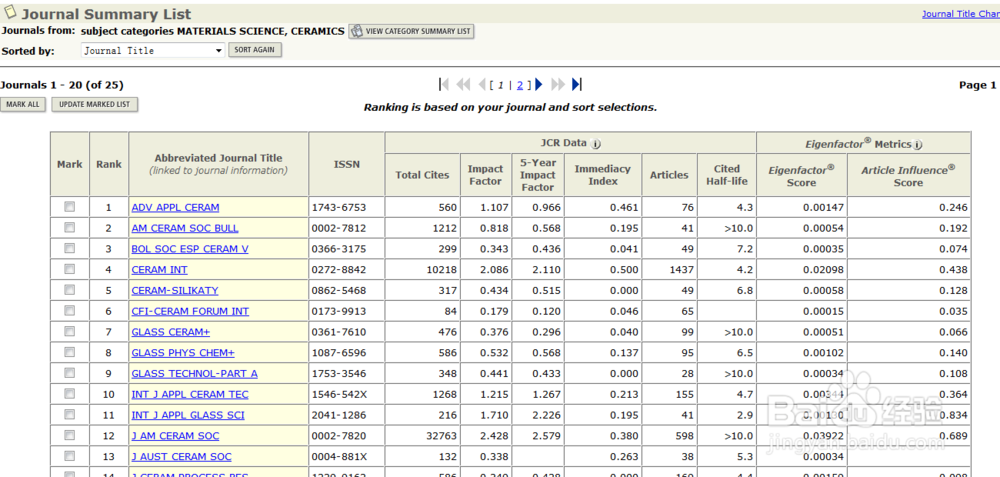Screen dimensions: 1000x477
Task: Click the JCR Data info icon
Action: pyautogui.click(x=596, y=143)
